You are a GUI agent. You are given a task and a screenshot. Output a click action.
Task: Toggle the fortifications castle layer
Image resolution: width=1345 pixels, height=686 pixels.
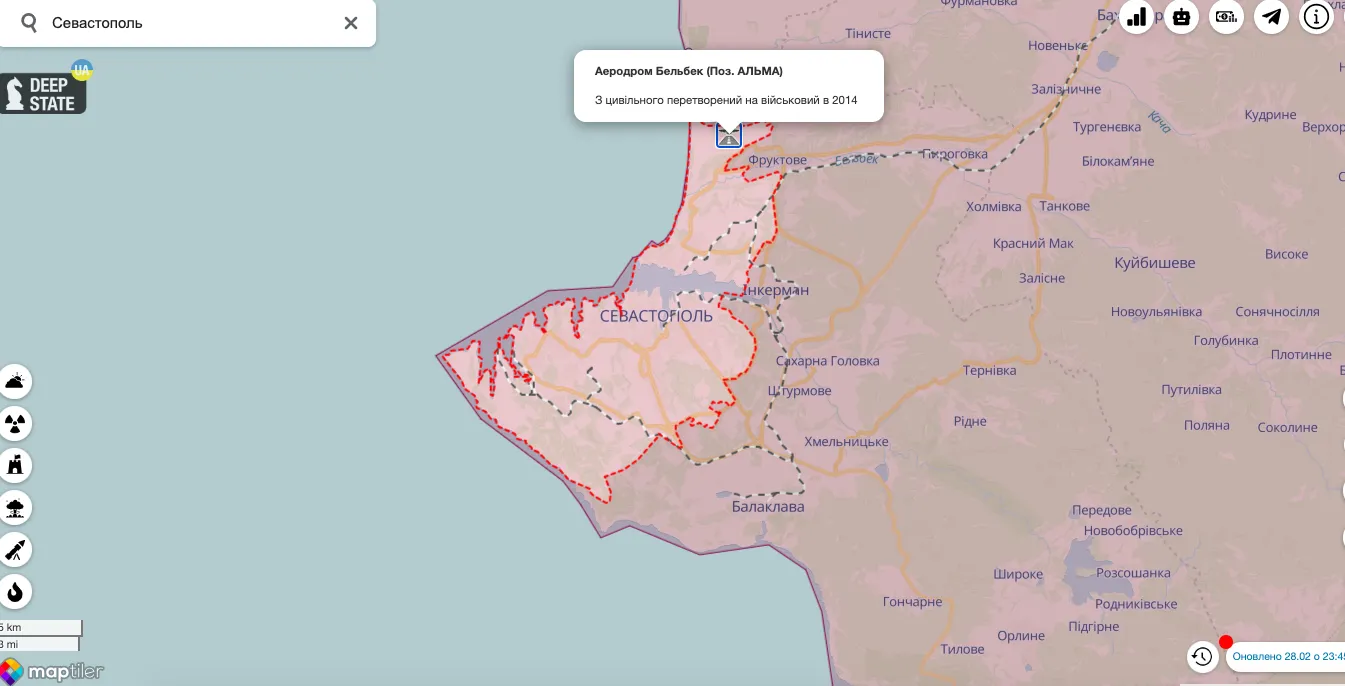coord(16,466)
